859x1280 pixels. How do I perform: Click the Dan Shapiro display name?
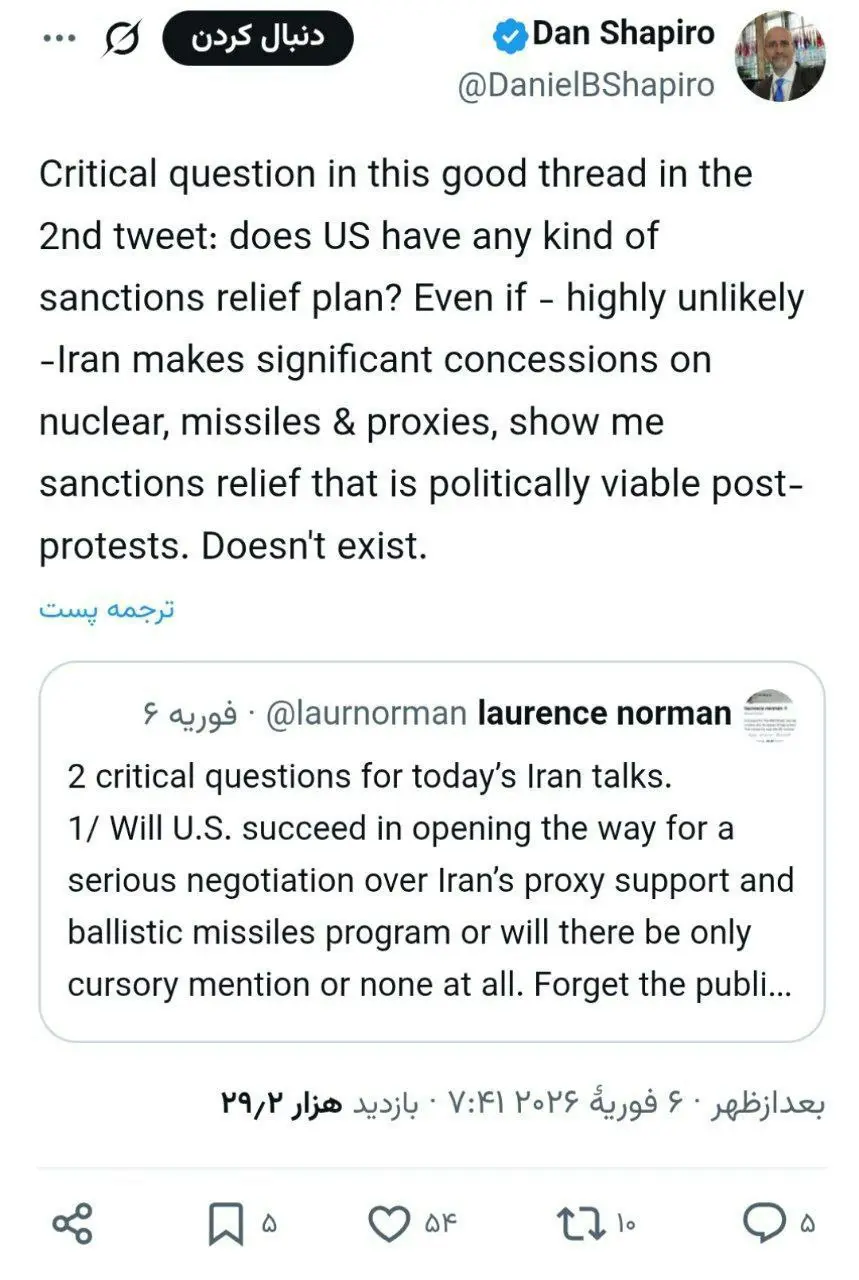point(623,35)
